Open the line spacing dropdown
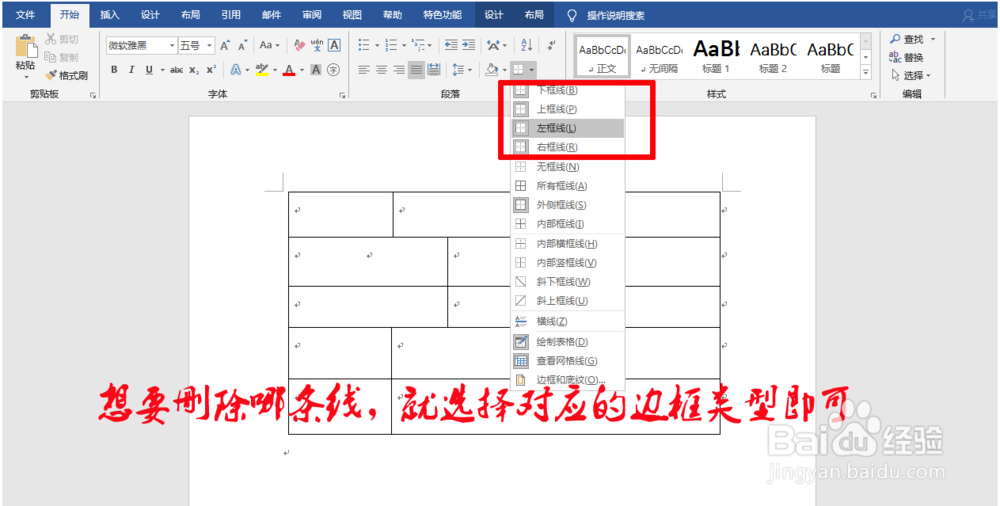 coord(462,70)
